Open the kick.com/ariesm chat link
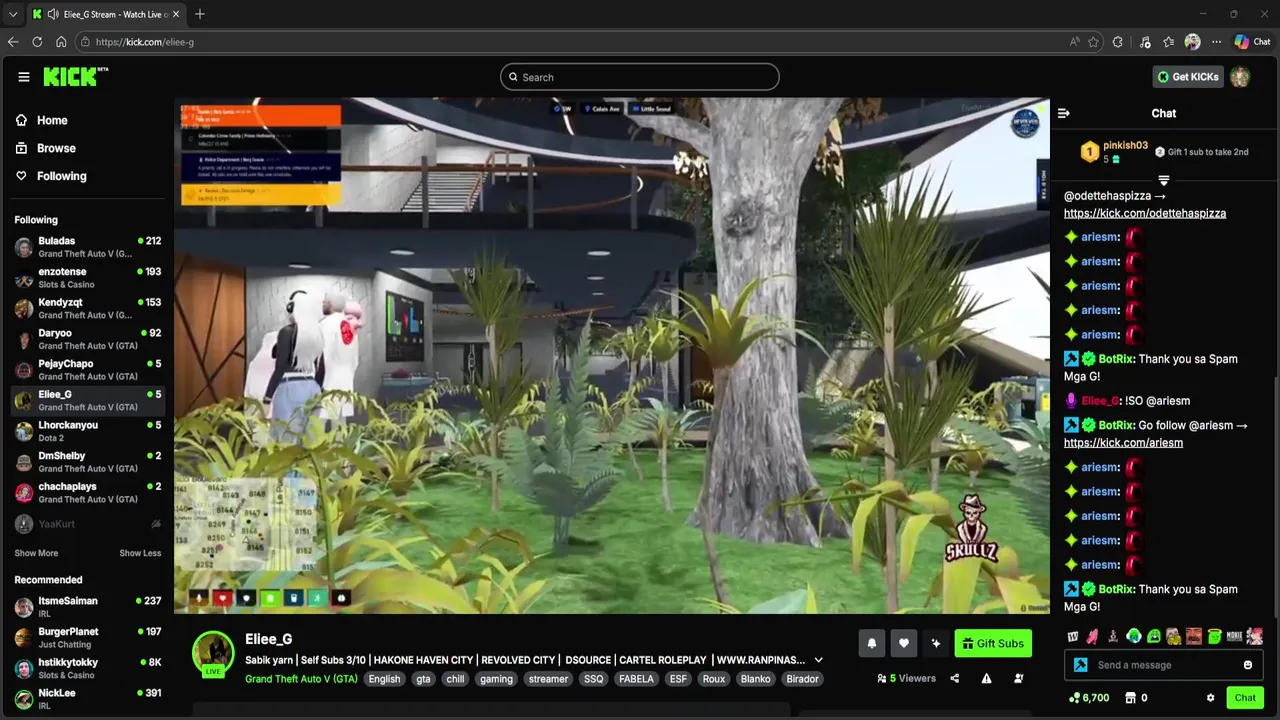This screenshot has width=1280, height=720. point(1123,443)
